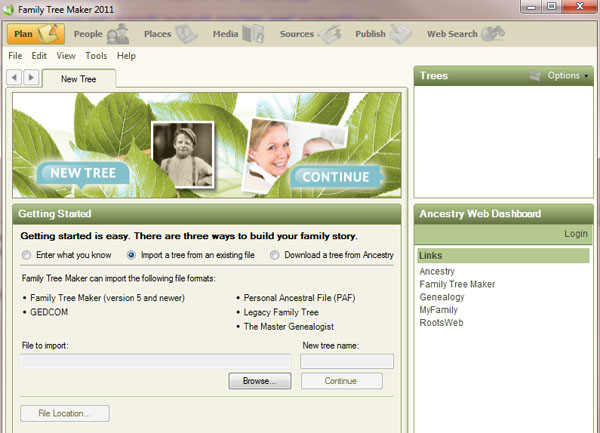Screen dimensions: 600x433
Task: Click the New tree name field
Action: click(347, 361)
